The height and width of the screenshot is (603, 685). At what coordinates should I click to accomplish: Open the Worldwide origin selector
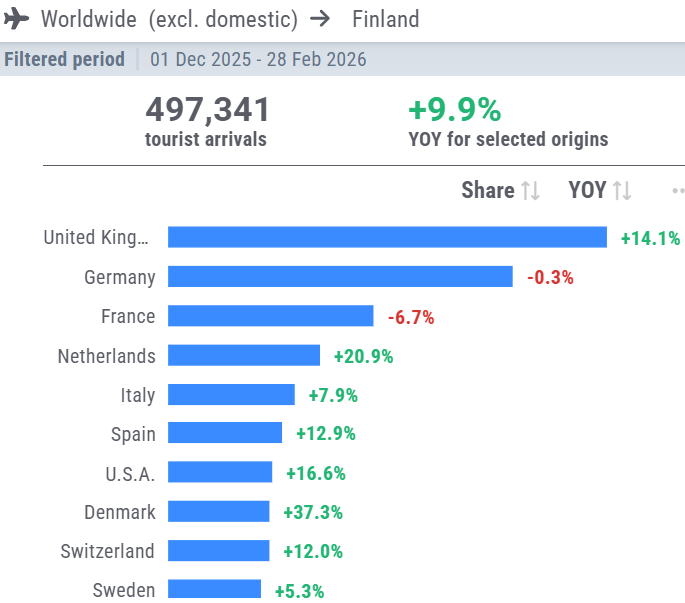(169, 19)
